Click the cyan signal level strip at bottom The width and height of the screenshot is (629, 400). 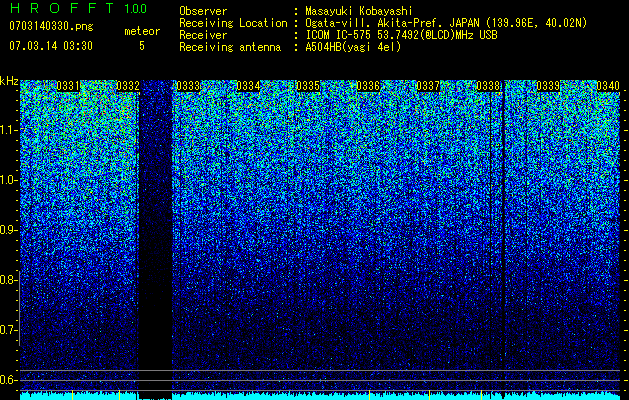tap(320, 396)
